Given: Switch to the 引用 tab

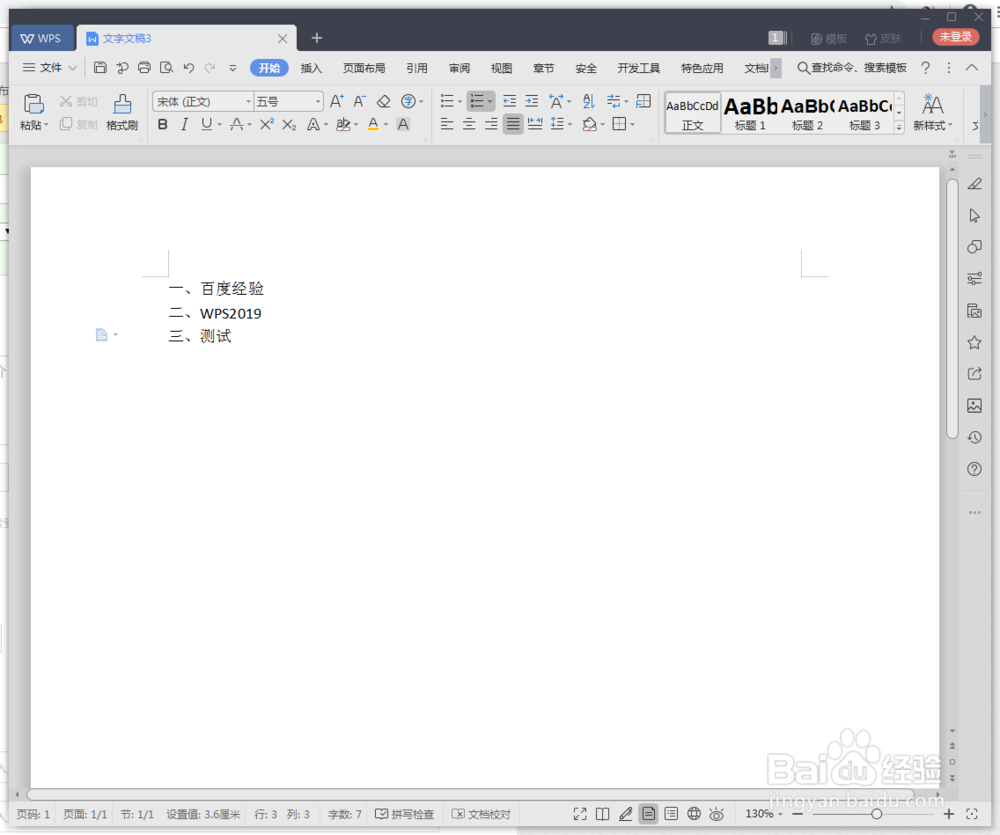Looking at the screenshot, I should pos(417,68).
